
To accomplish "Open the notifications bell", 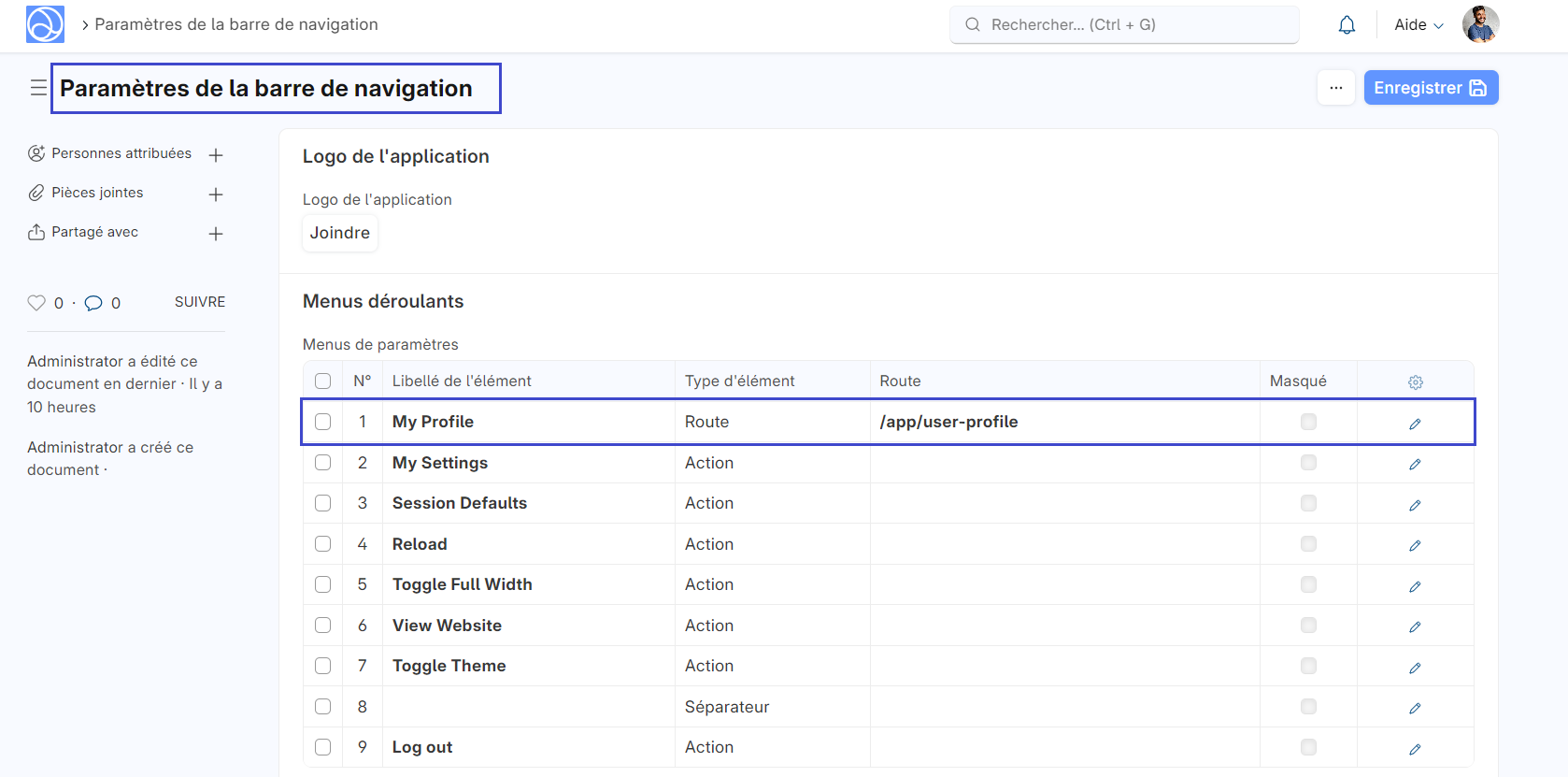I will click(1347, 25).
